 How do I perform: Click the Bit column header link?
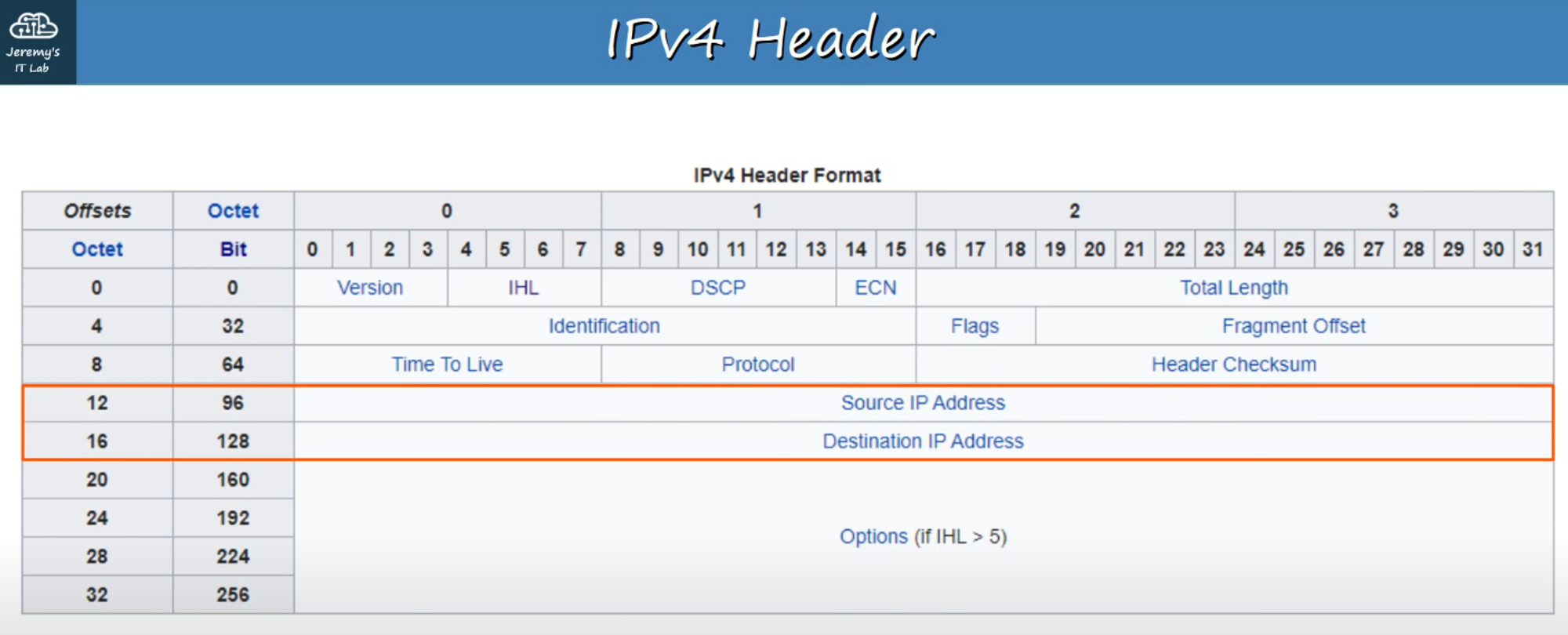click(x=233, y=249)
